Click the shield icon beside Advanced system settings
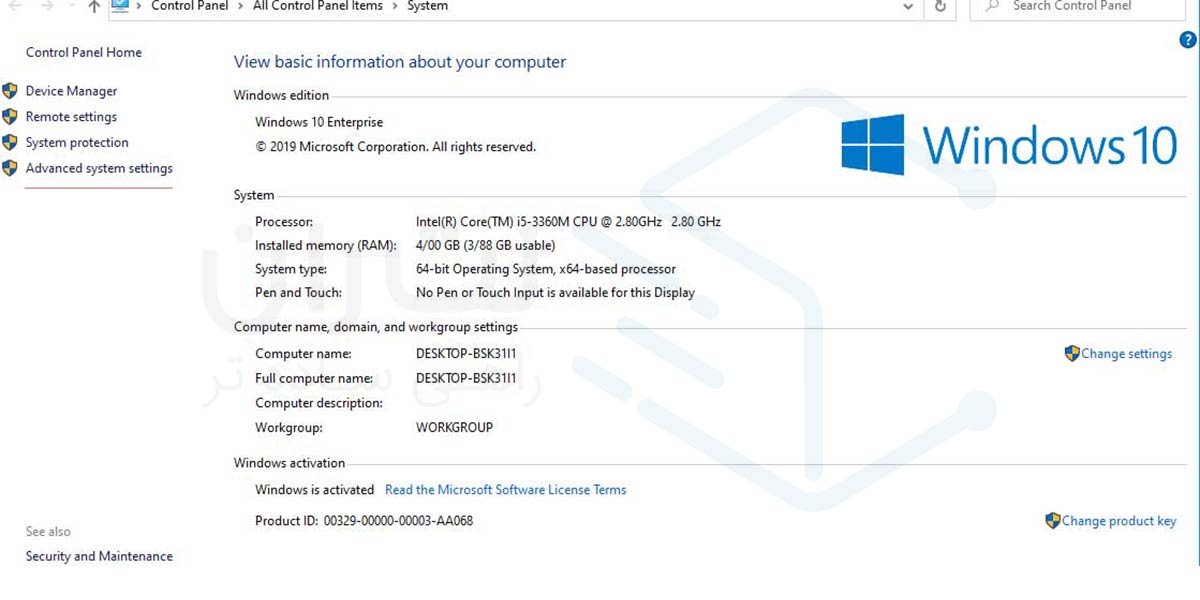Image resolution: width=1200 pixels, height=600 pixels. pos(10,168)
